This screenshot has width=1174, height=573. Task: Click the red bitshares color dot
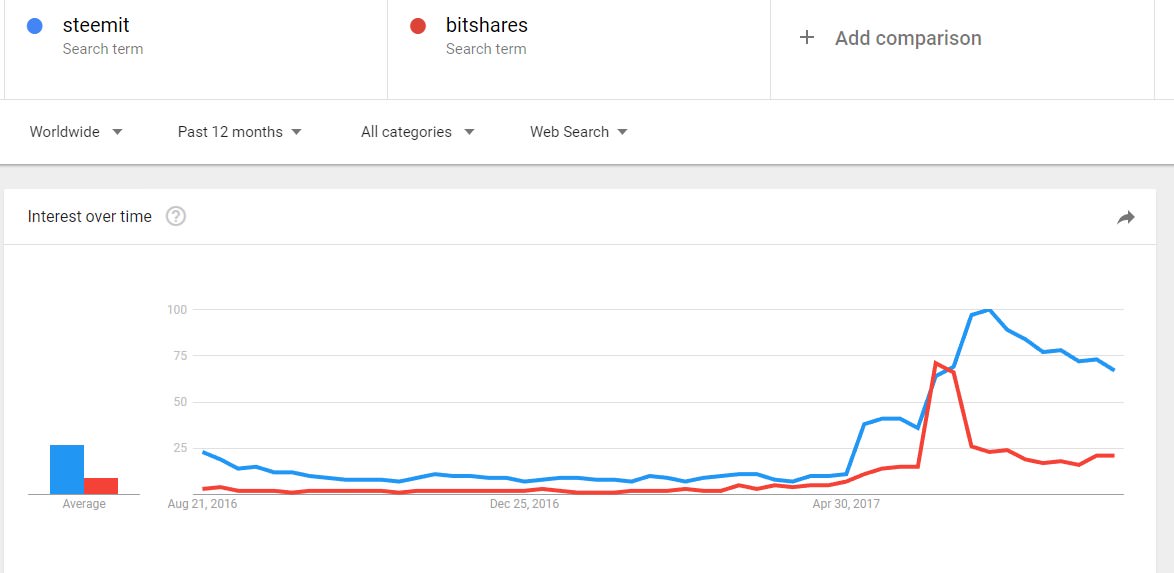(x=418, y=25)
